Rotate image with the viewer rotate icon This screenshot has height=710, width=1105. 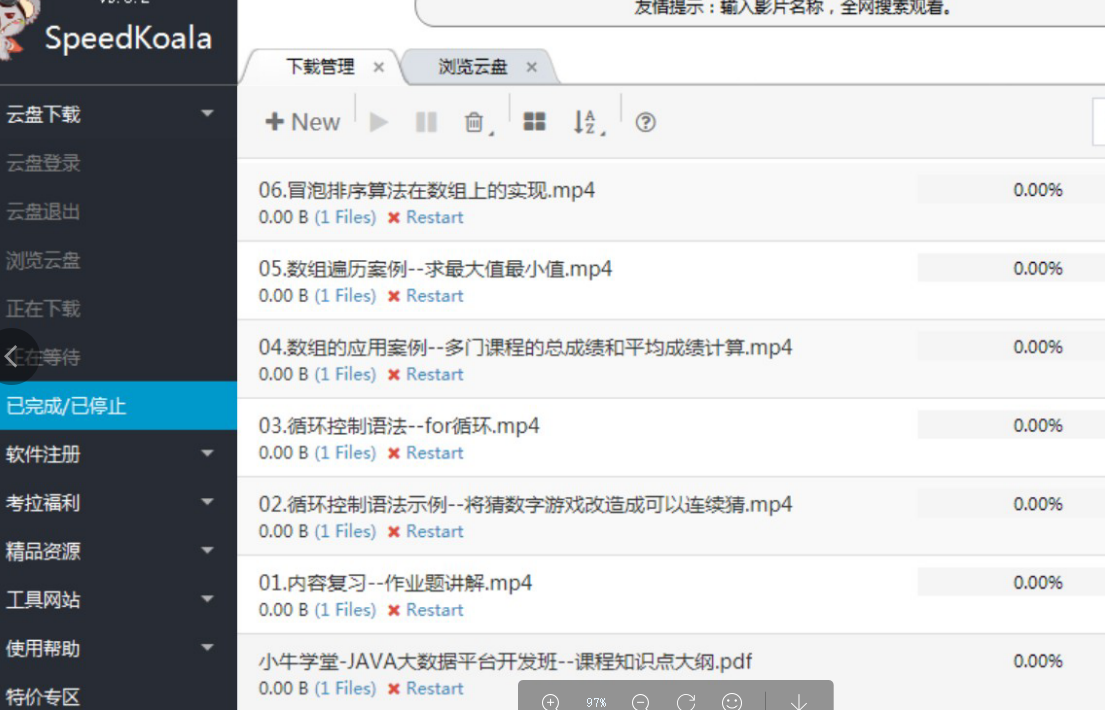point(686,702)
